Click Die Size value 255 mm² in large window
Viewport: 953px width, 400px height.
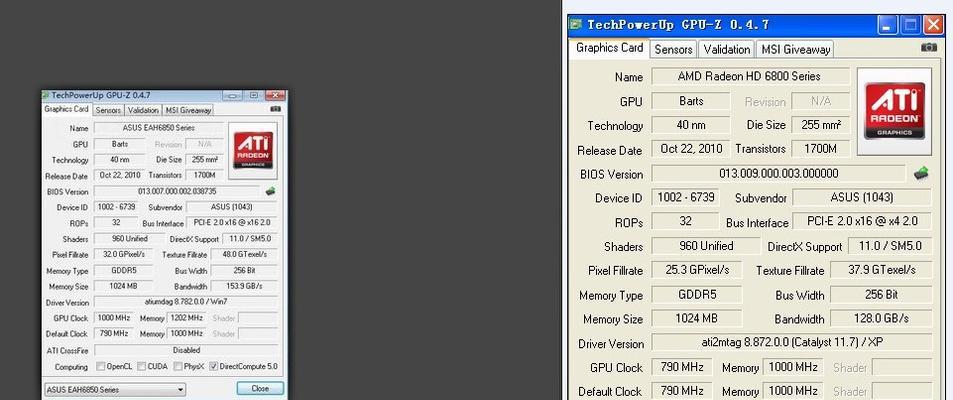coord(821,125)
